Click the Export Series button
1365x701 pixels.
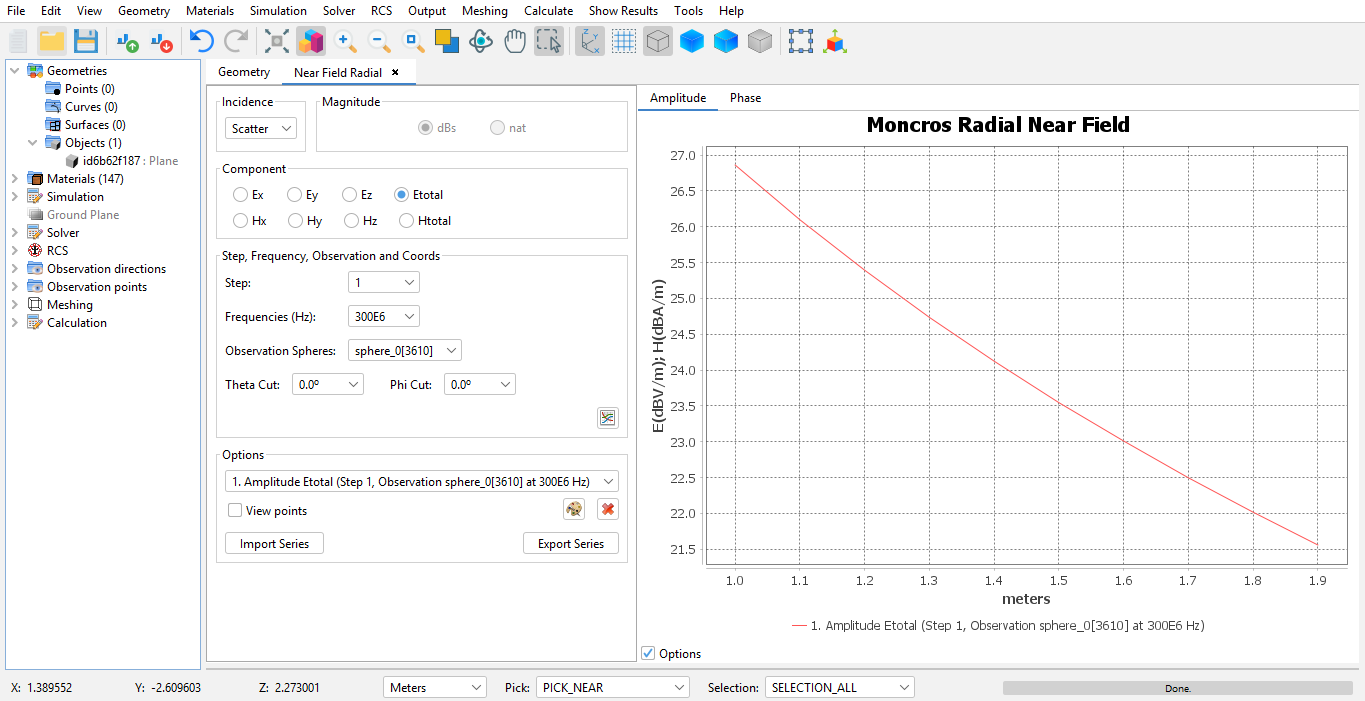coord(570,544)
